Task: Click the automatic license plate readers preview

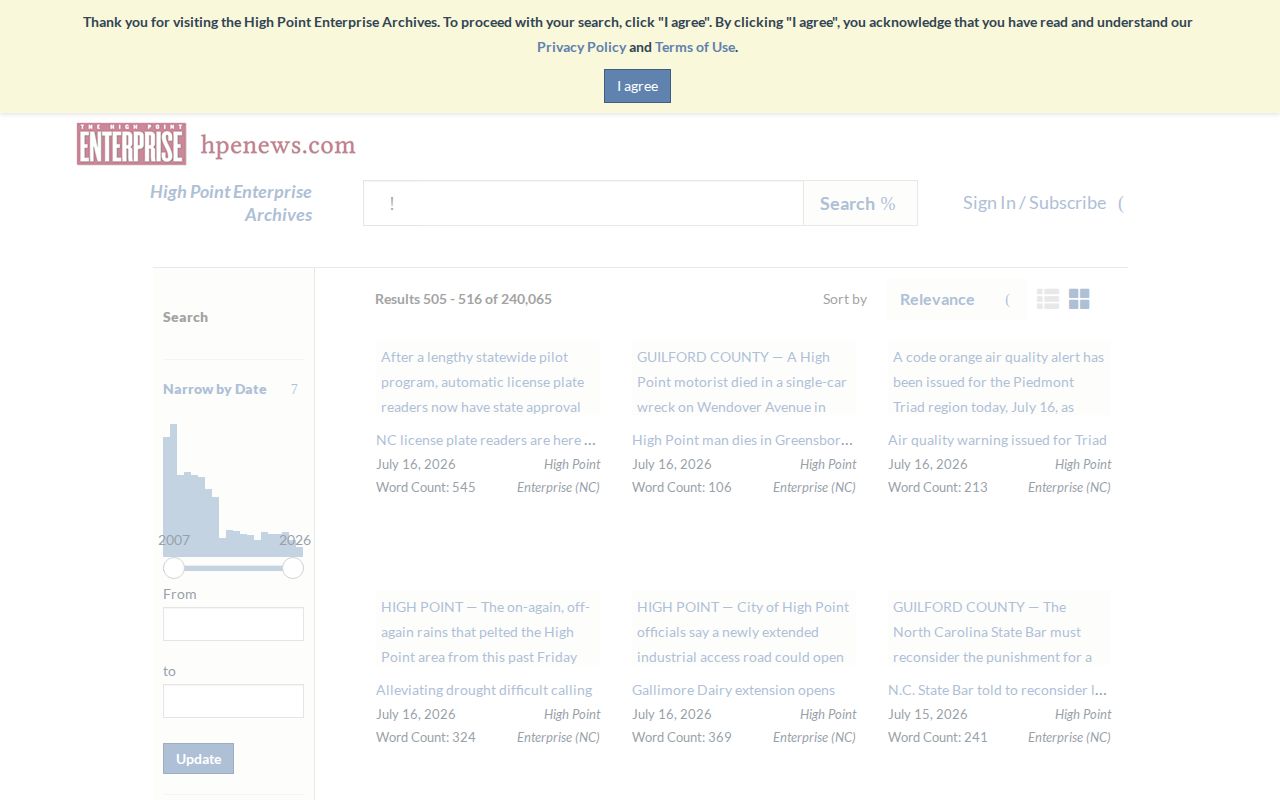Action: [x=488, y=379]
